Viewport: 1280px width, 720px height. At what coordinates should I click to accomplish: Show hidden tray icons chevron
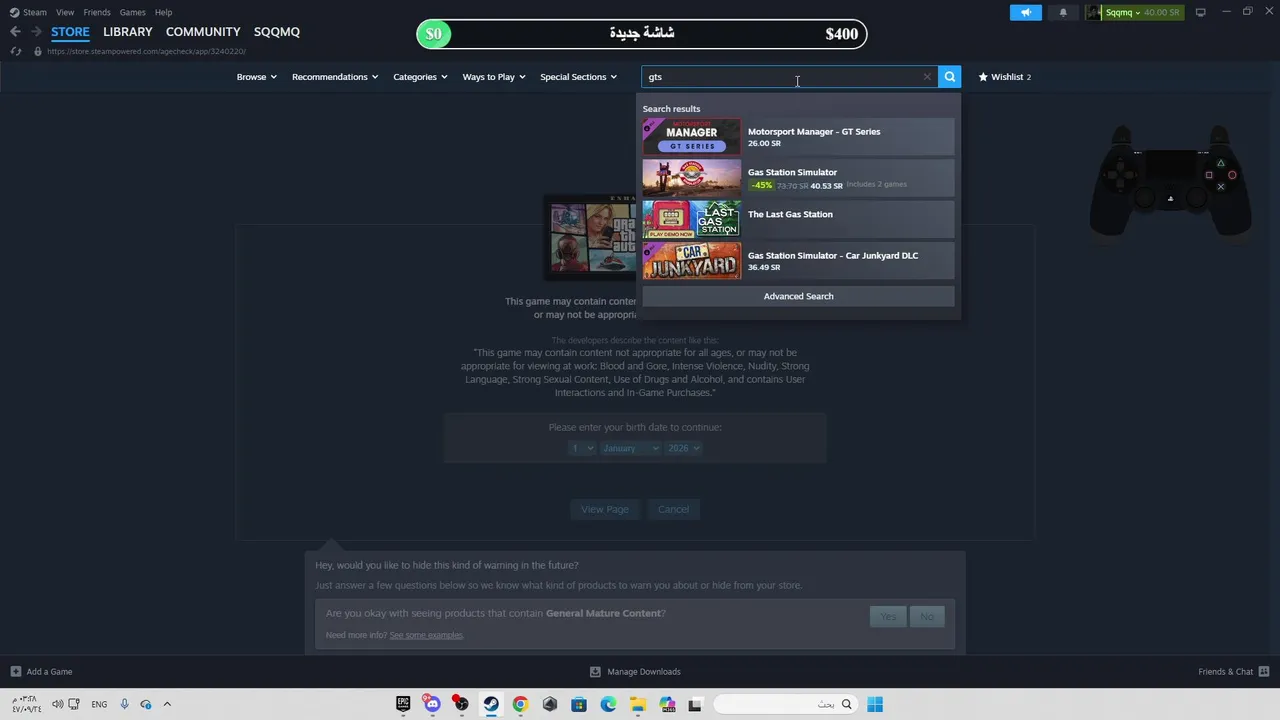(x=167, y=704)
